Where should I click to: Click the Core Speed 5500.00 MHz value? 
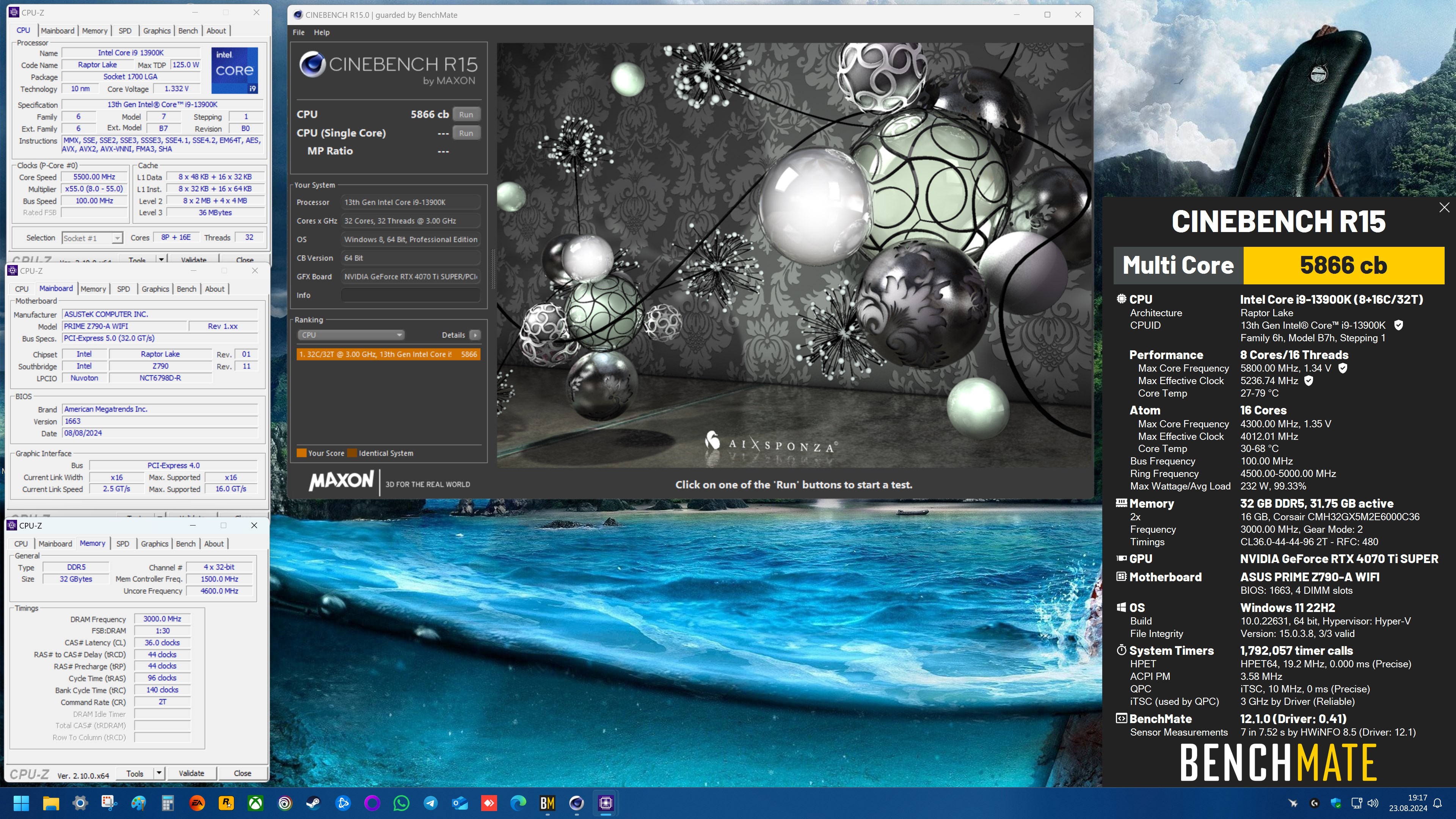click(x=94, y=177)
